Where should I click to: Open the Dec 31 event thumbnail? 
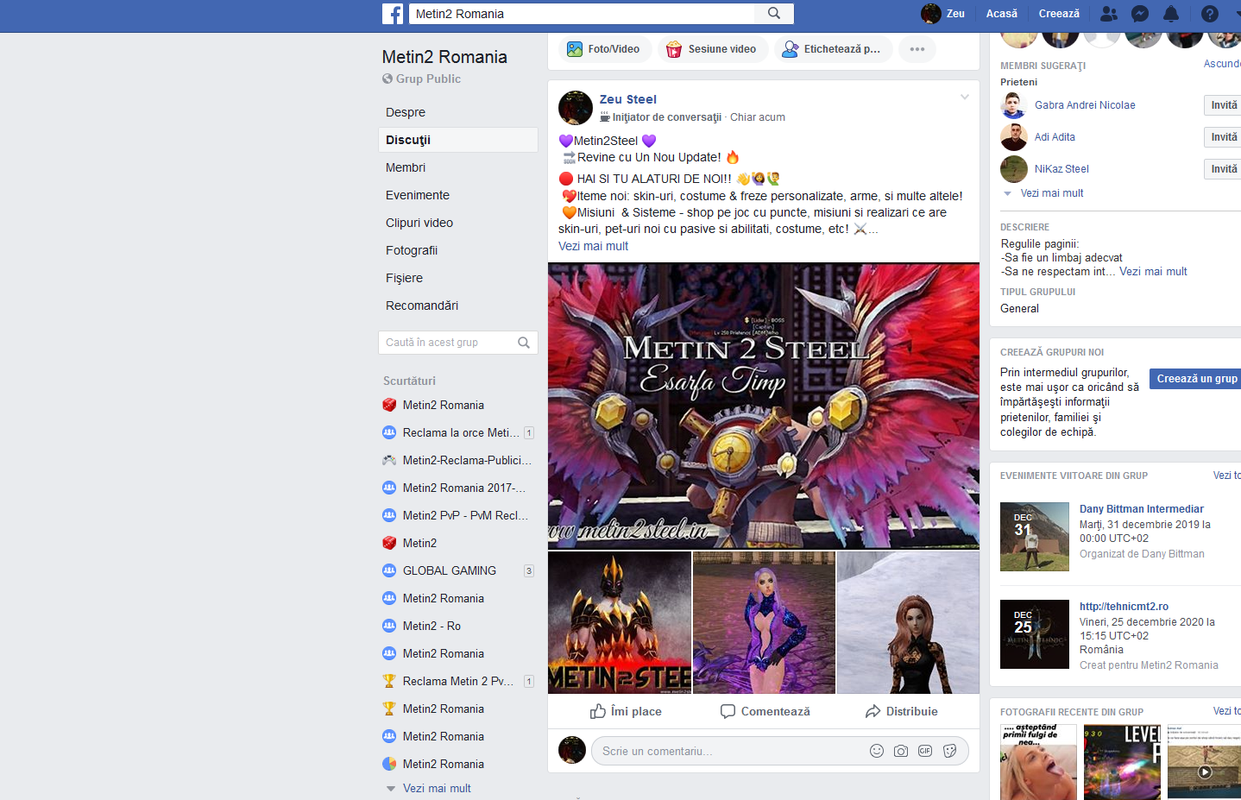tap(1034, 536)
